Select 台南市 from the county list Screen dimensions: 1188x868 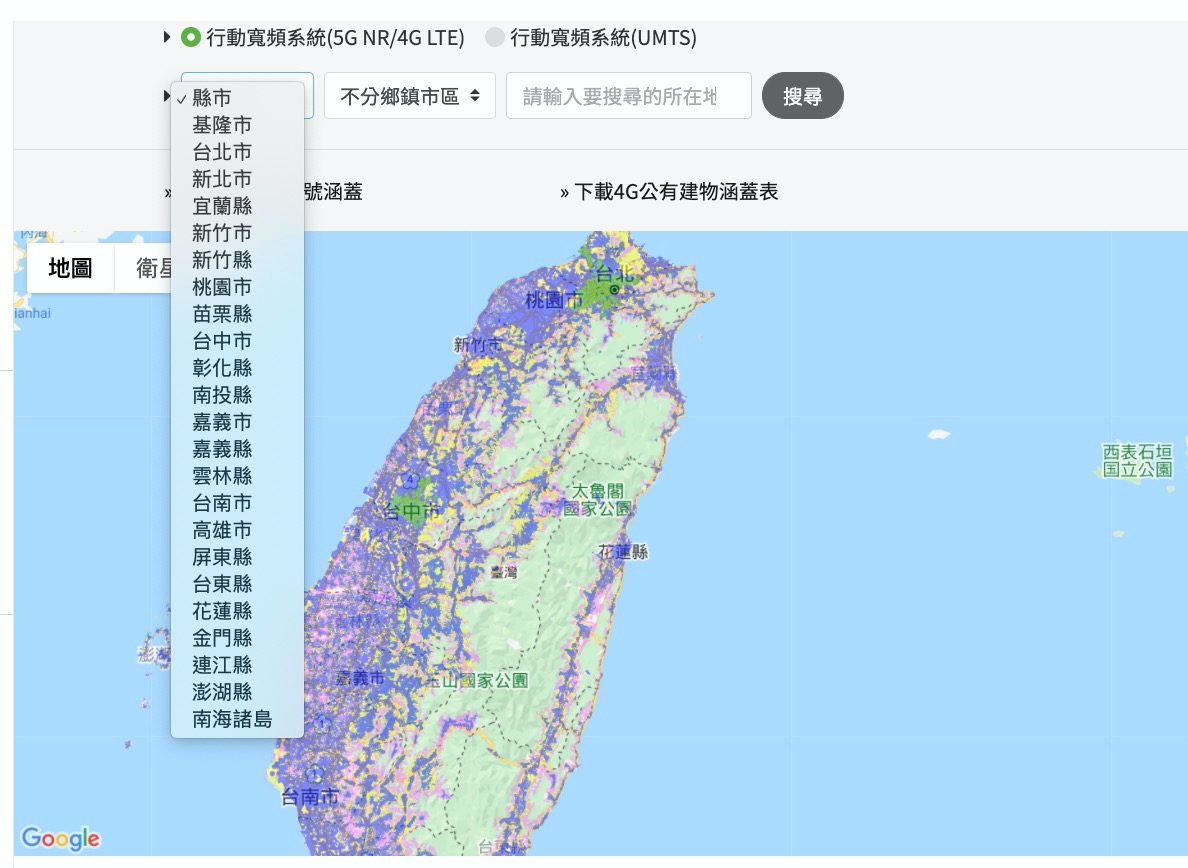click(x=238, y=504)
